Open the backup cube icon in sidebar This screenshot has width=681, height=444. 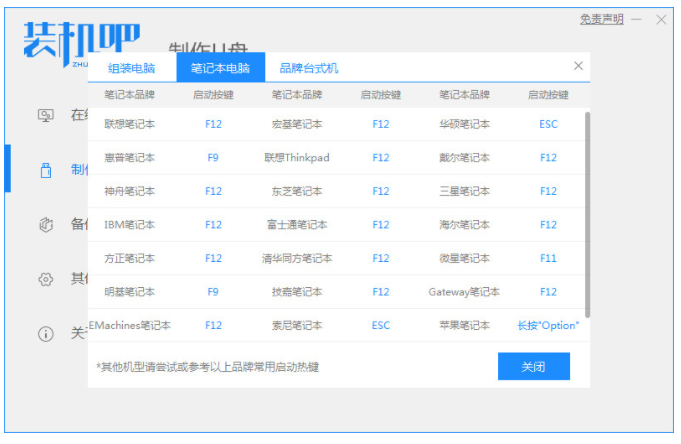(45, 224)
